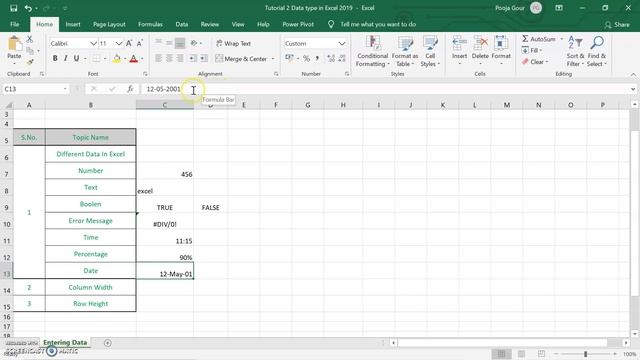Screen dimensions: 640x360
Task: Switch to the Review tab
Action: point(209,24)
